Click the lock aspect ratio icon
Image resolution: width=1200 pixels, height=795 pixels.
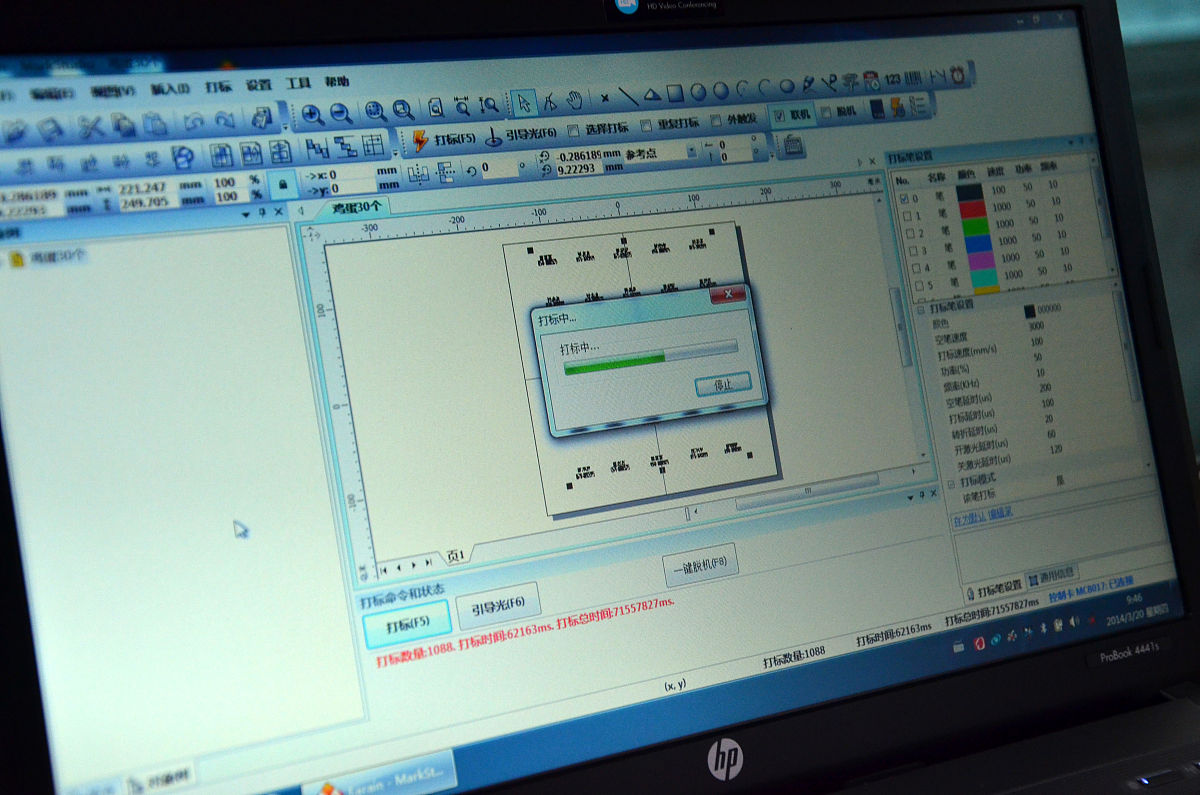pos(284,185)
